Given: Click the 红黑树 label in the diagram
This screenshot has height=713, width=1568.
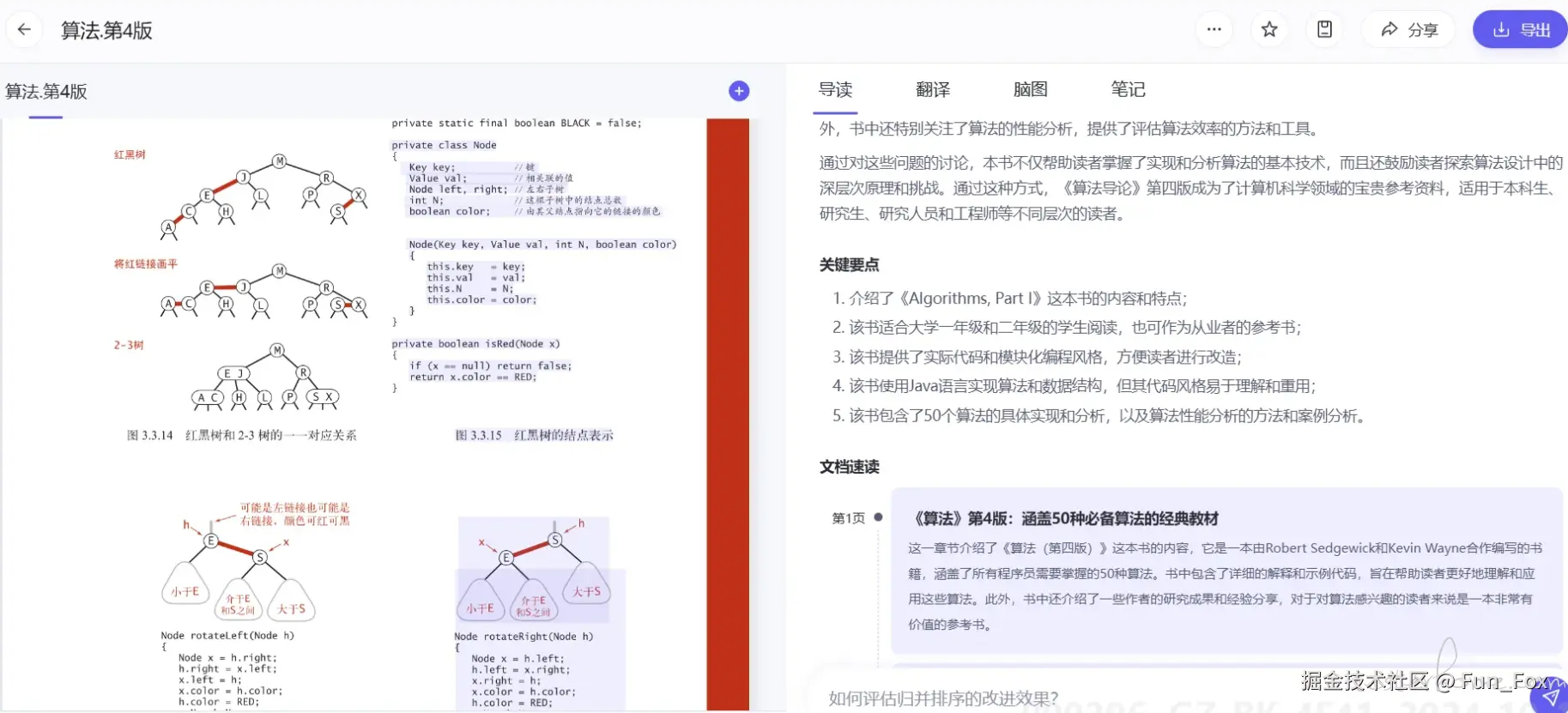Looking at the screenshot, I should tap(130, 154).
